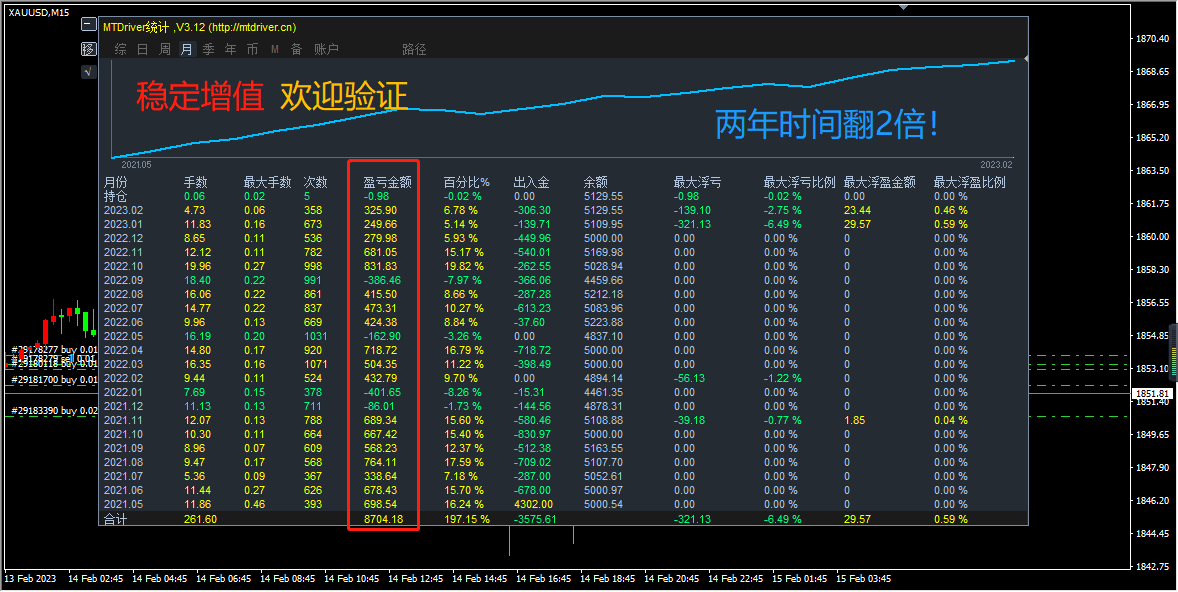Select the 季 quarterly statistics icon

[x=208, y=47]
